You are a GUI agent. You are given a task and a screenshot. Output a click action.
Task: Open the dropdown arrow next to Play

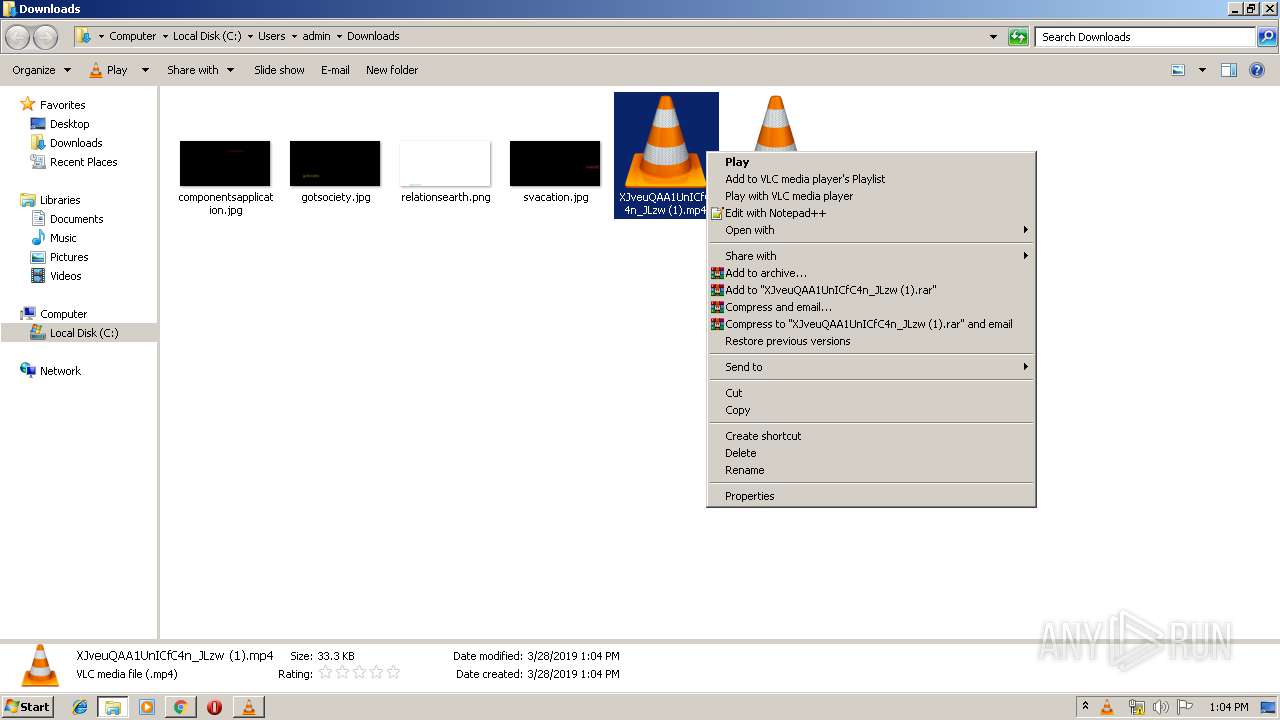[x=145, y=70]
